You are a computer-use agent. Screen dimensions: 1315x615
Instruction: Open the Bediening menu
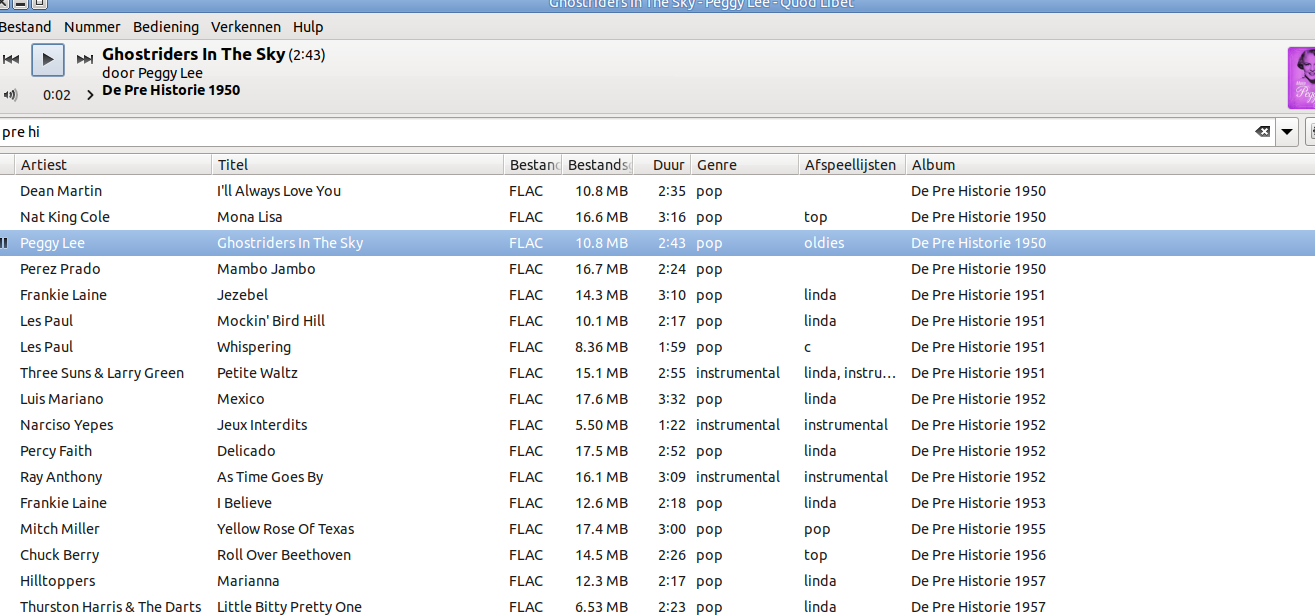(166, 27)
